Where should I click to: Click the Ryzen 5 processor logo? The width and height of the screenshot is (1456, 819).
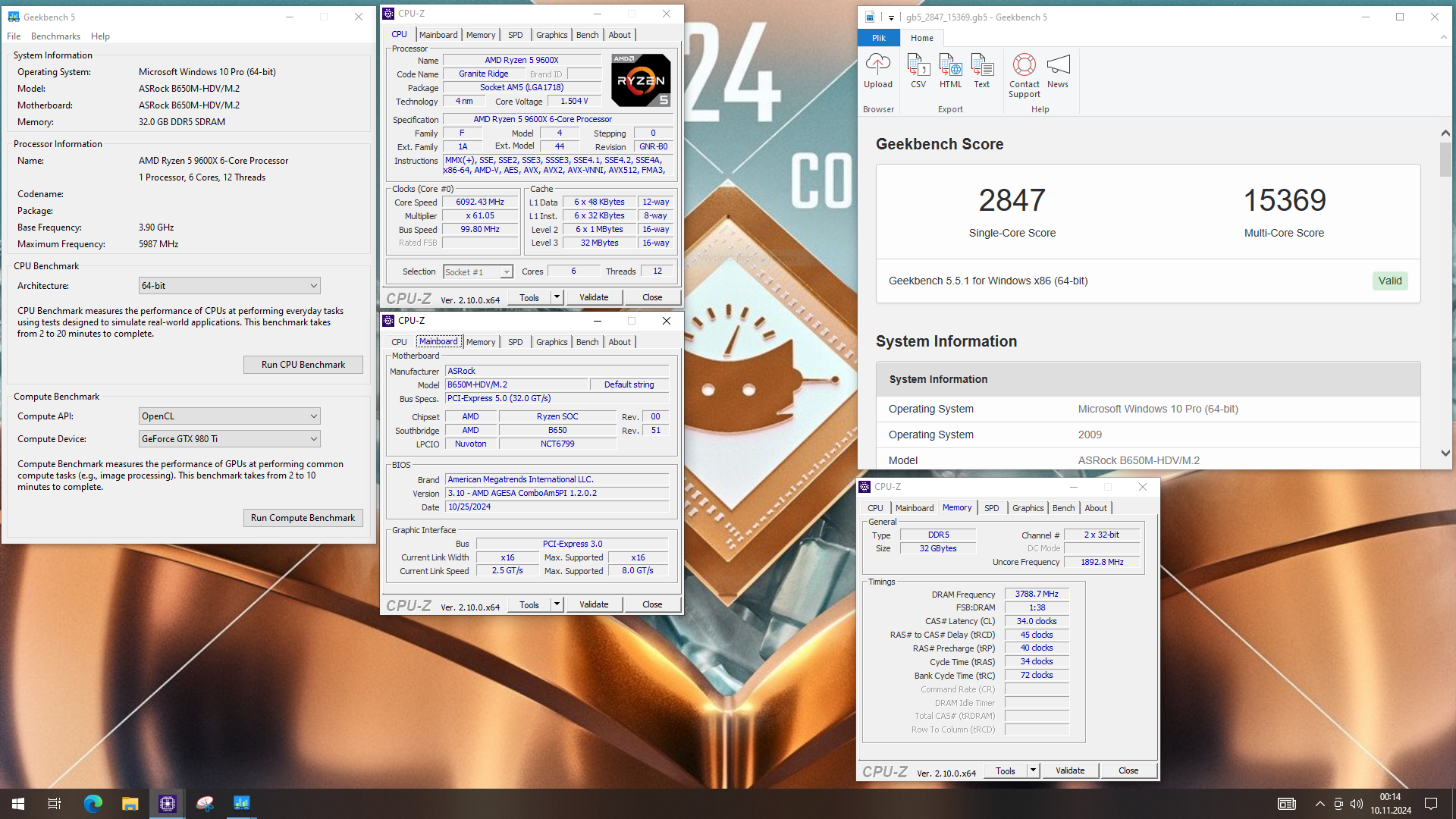pyautogui.click(x=641, y=80)
